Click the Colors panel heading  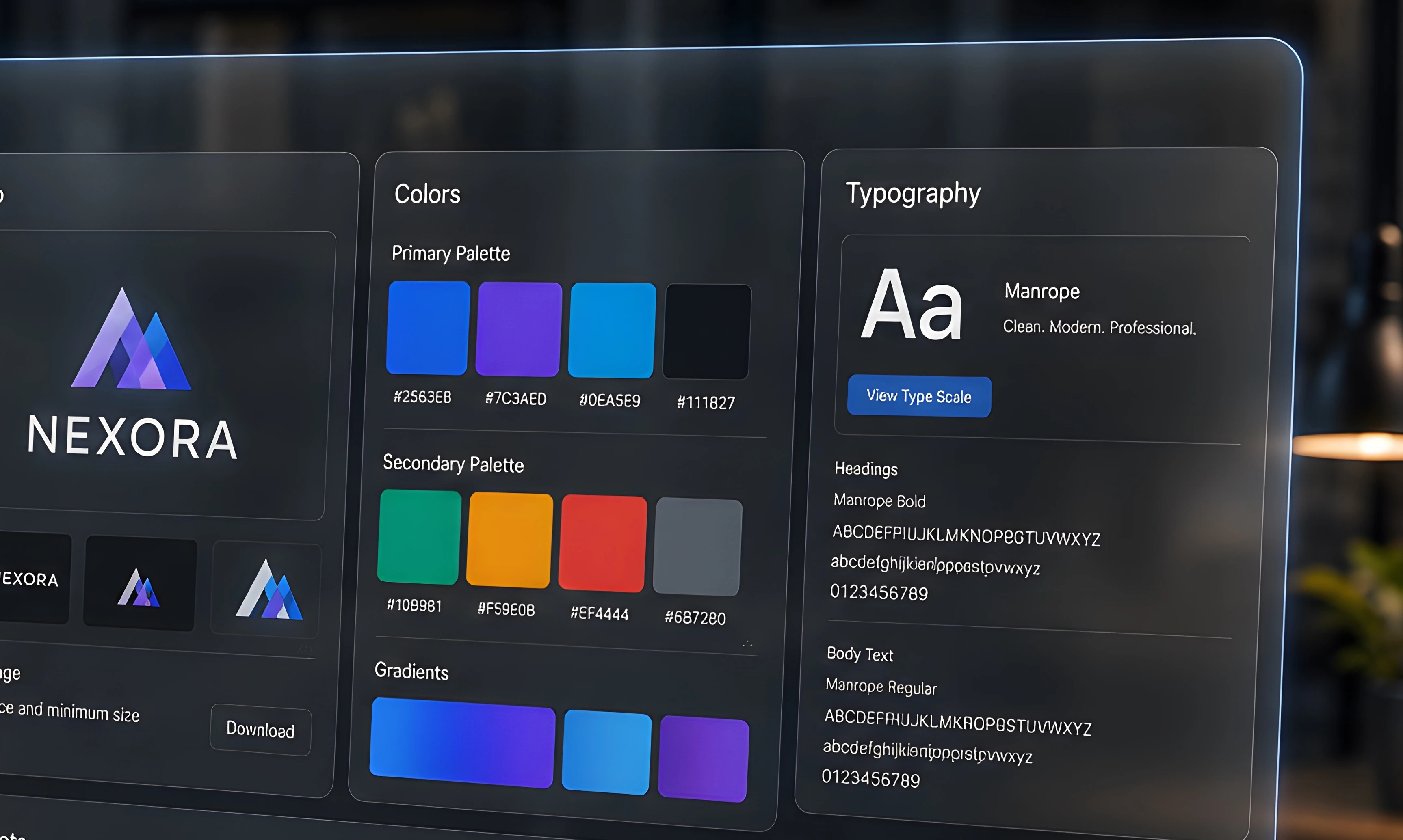(427, 194)
